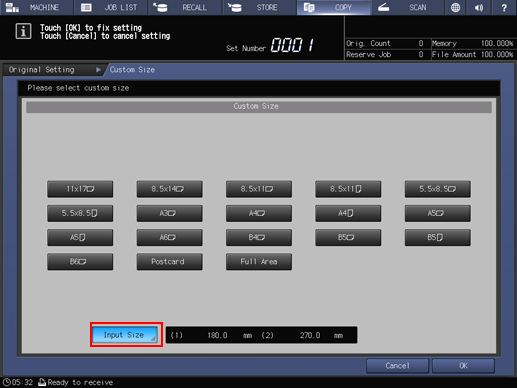This screenshot has height=388, width=517.
Task: Switch to the JOB LIST tab
Action: (111, 7)
